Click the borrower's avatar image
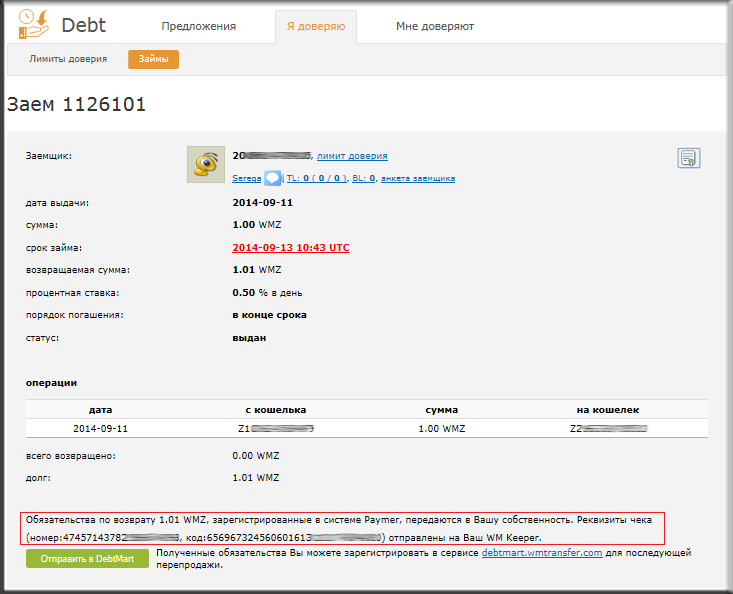Image resolution: width=733 pixels, height=594 pixels. tap(205, 164)
